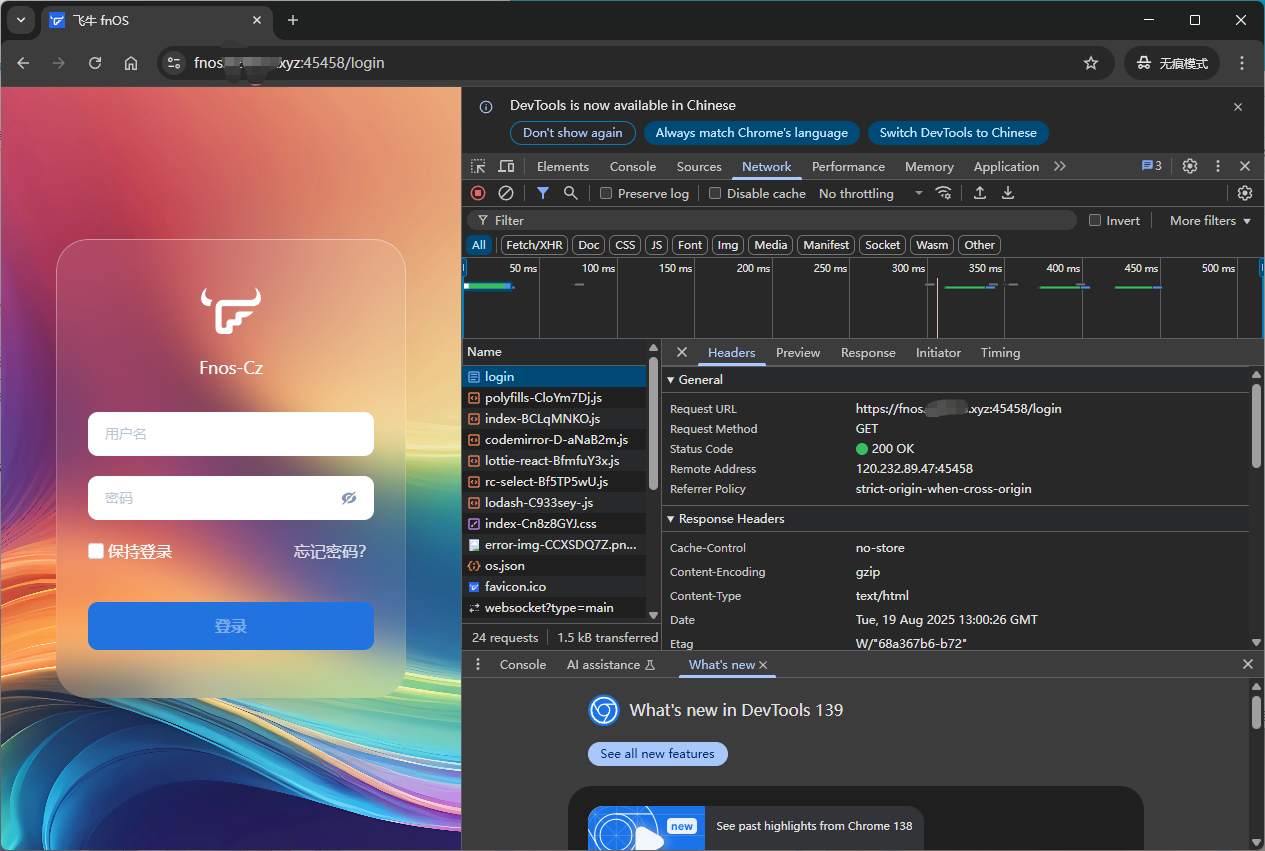1265x851 pixels.
Task: Select os.json in the request list
Action: point(554,566)
